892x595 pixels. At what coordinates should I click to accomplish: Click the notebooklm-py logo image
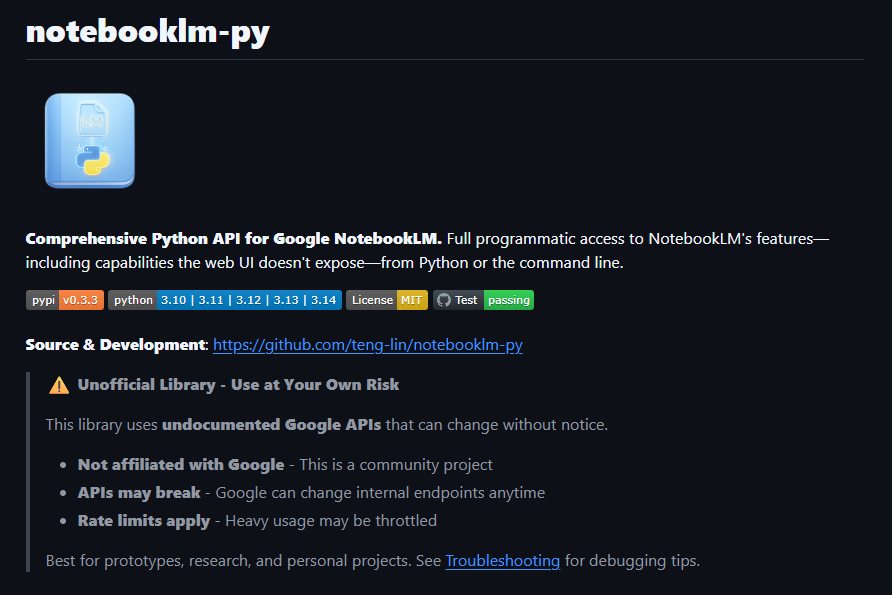click(90, 141)
